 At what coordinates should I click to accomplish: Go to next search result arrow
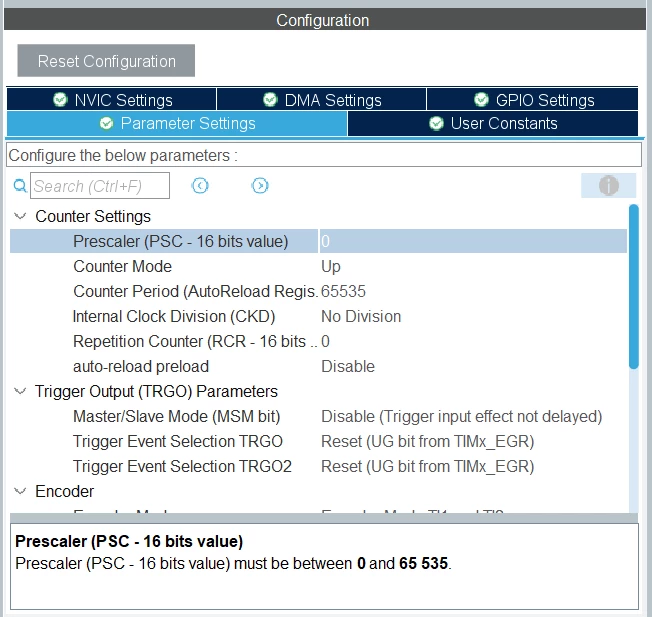260,185
